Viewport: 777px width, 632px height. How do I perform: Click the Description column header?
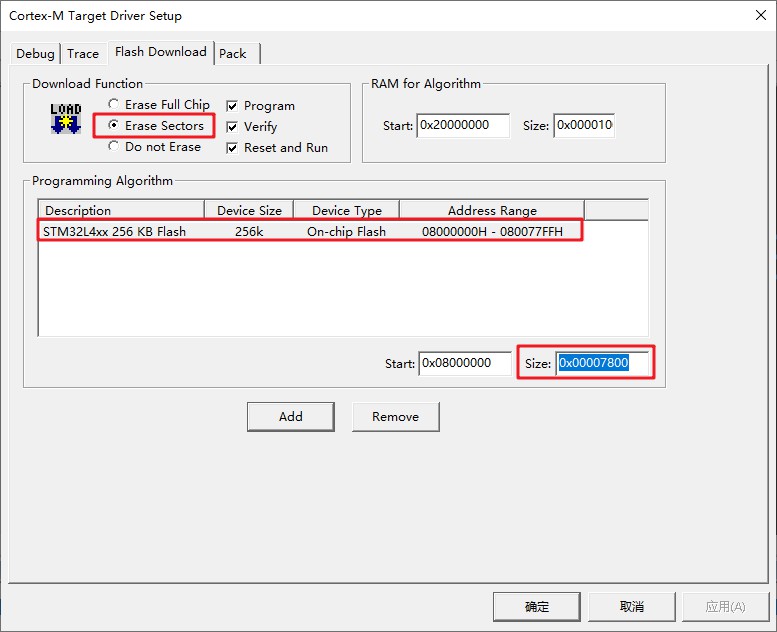(x=121, y=210)
